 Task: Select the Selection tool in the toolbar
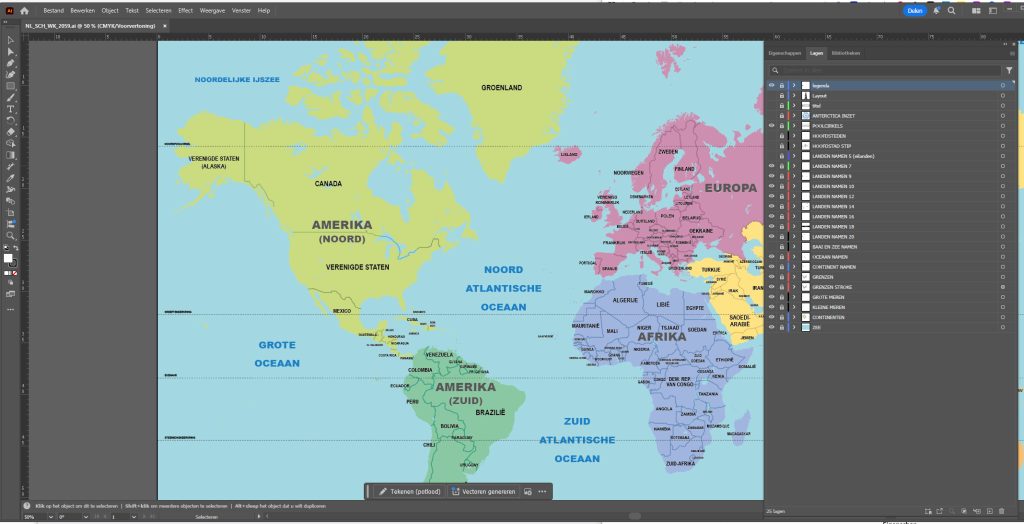(10, 41)
